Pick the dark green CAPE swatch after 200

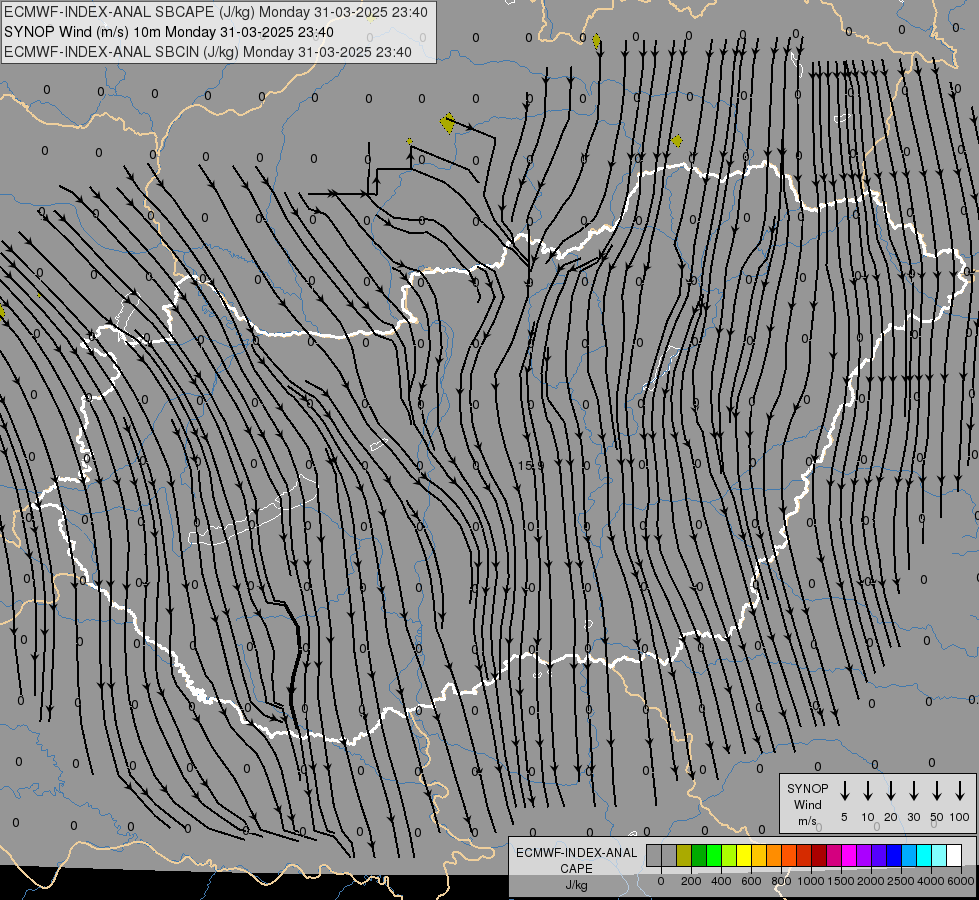[699, 856]
